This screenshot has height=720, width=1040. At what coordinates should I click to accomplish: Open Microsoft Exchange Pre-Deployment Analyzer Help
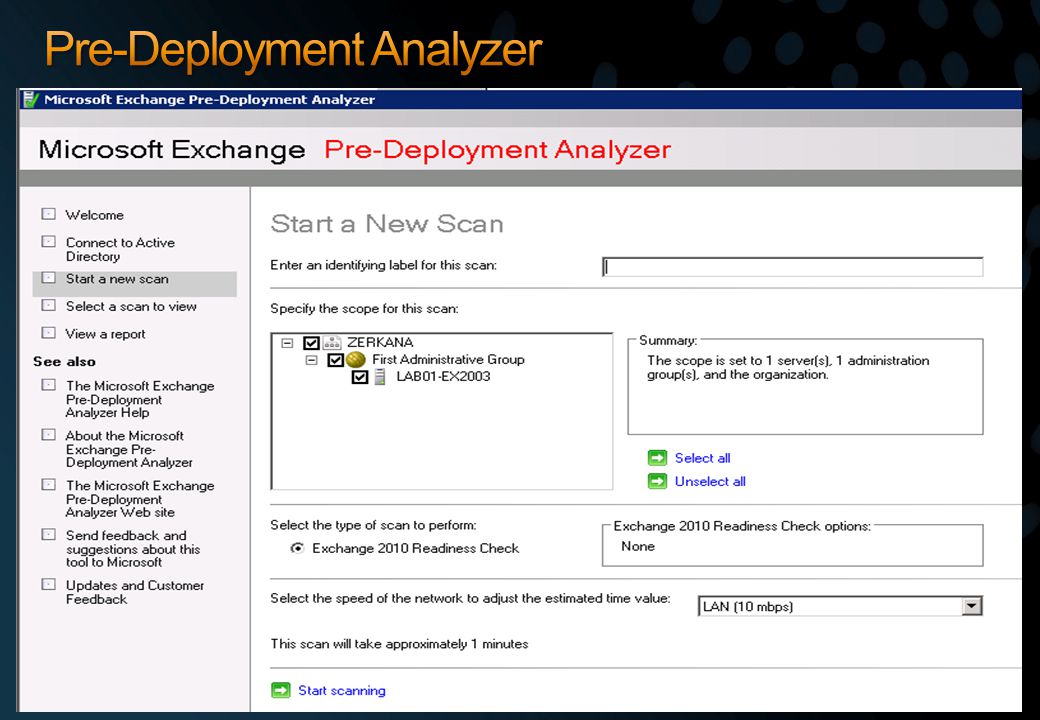[x=139, y=398]
